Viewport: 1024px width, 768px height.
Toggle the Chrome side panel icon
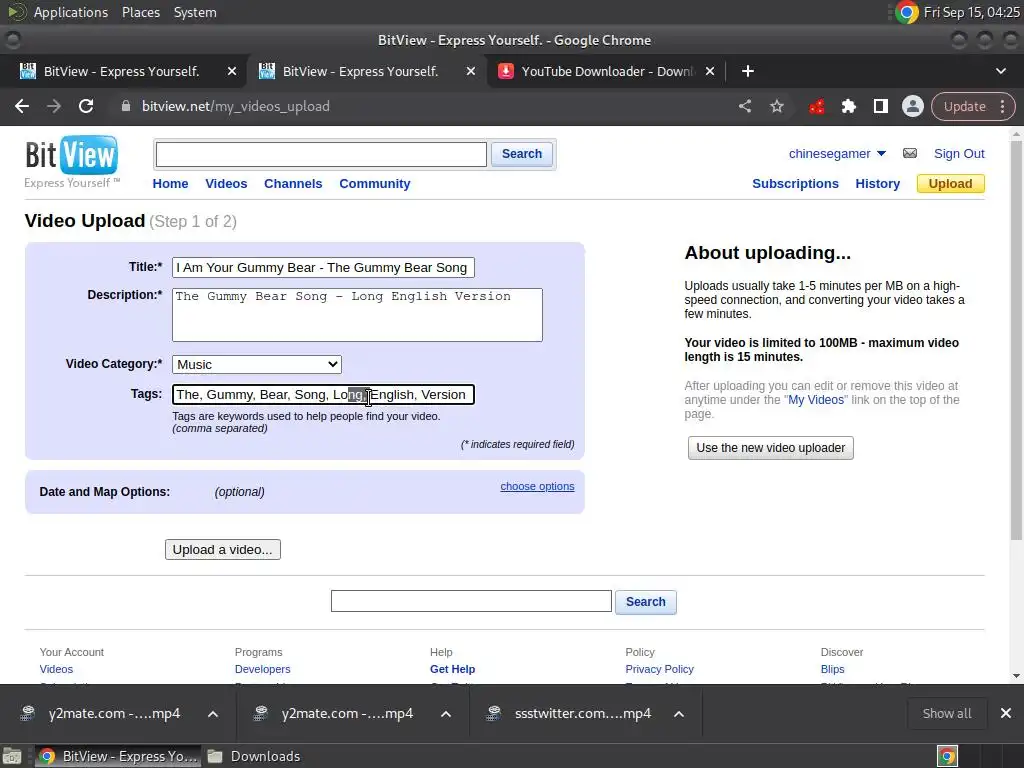tap(880, 106)
